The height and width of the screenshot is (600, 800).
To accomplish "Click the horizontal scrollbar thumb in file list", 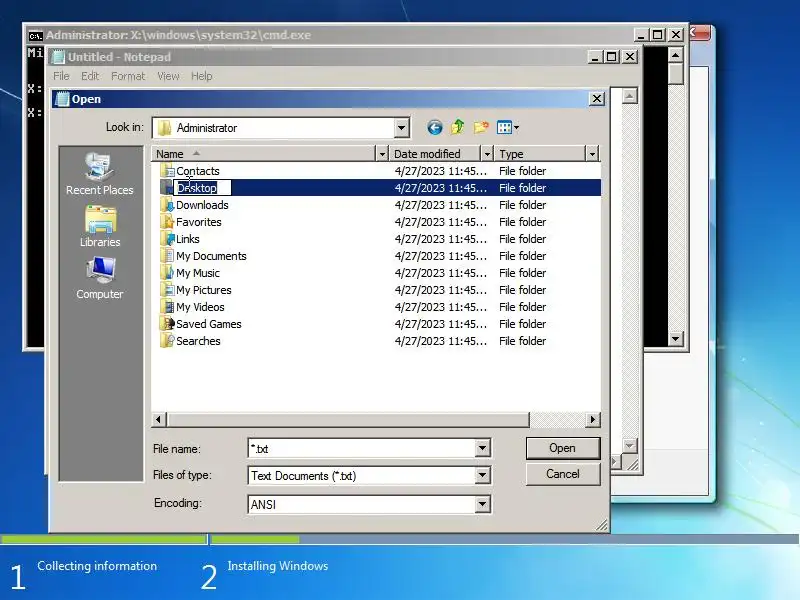I will [x=348, y=419].
